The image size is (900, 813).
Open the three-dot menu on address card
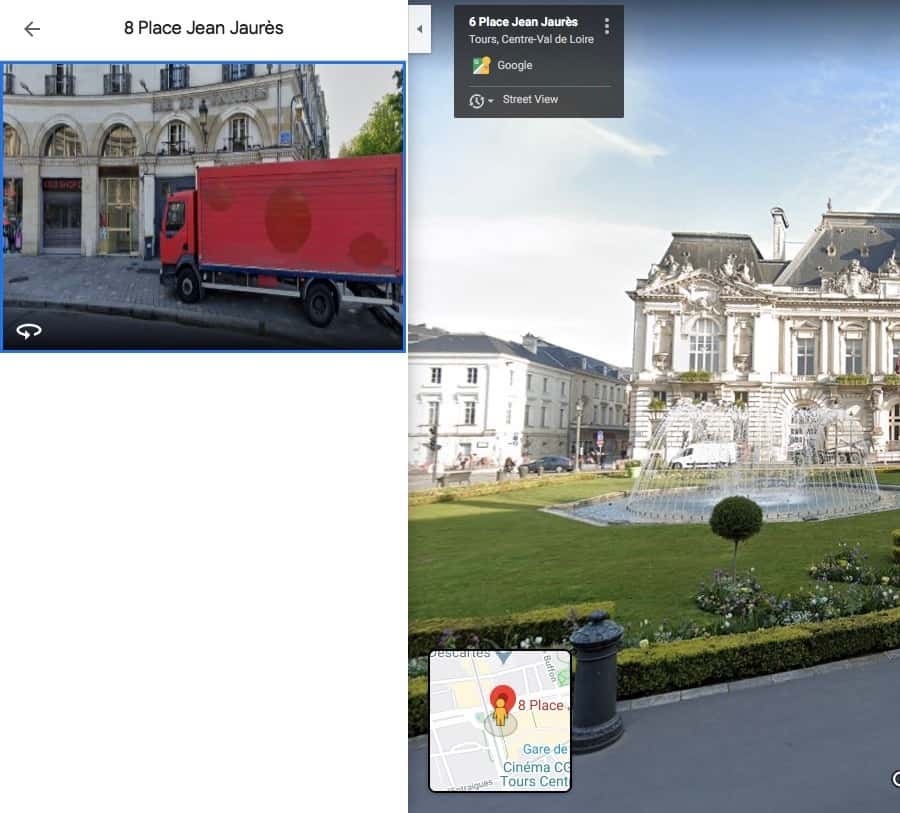click(x=606, y=26)
